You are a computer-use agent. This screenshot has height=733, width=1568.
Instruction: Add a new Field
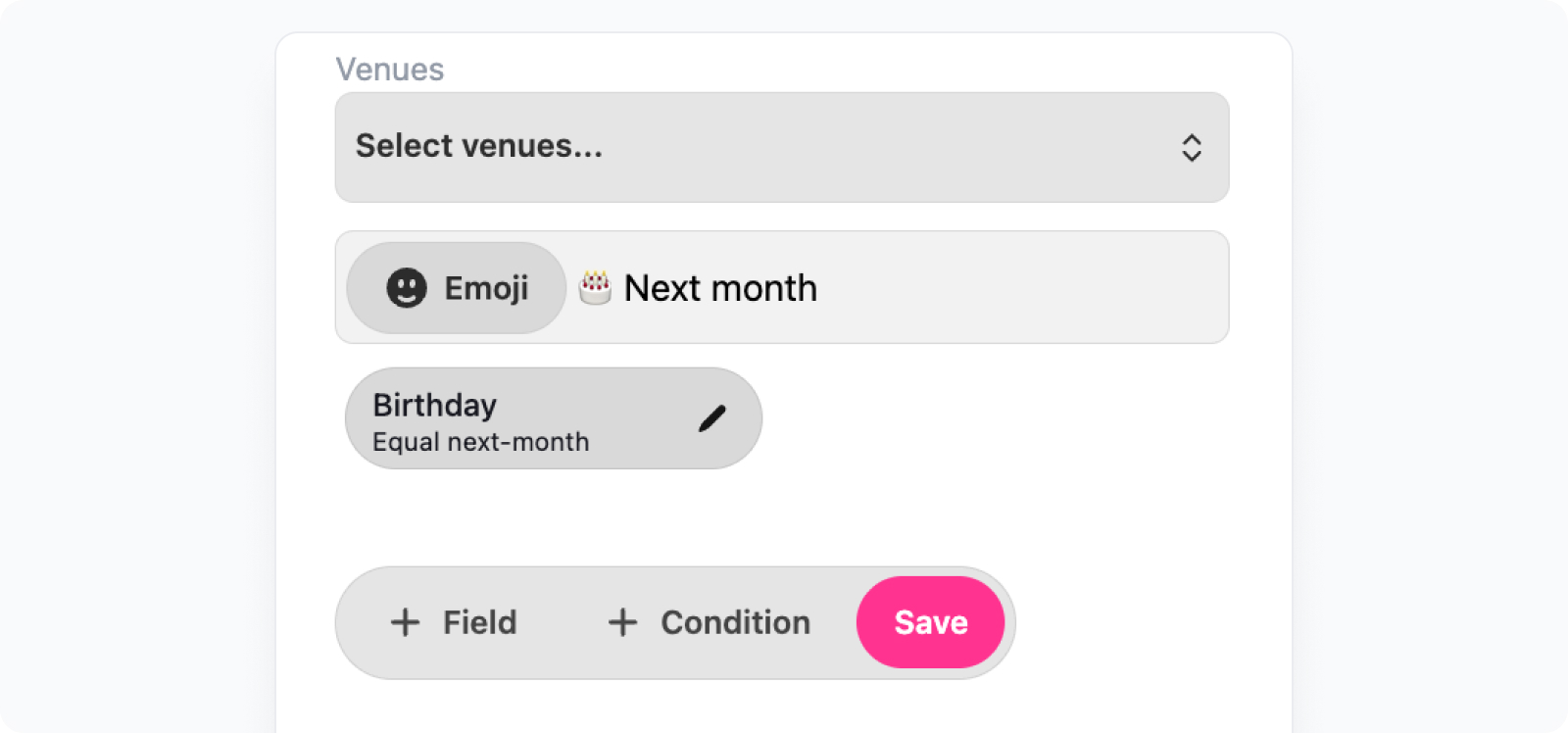(x=454, y=622)
